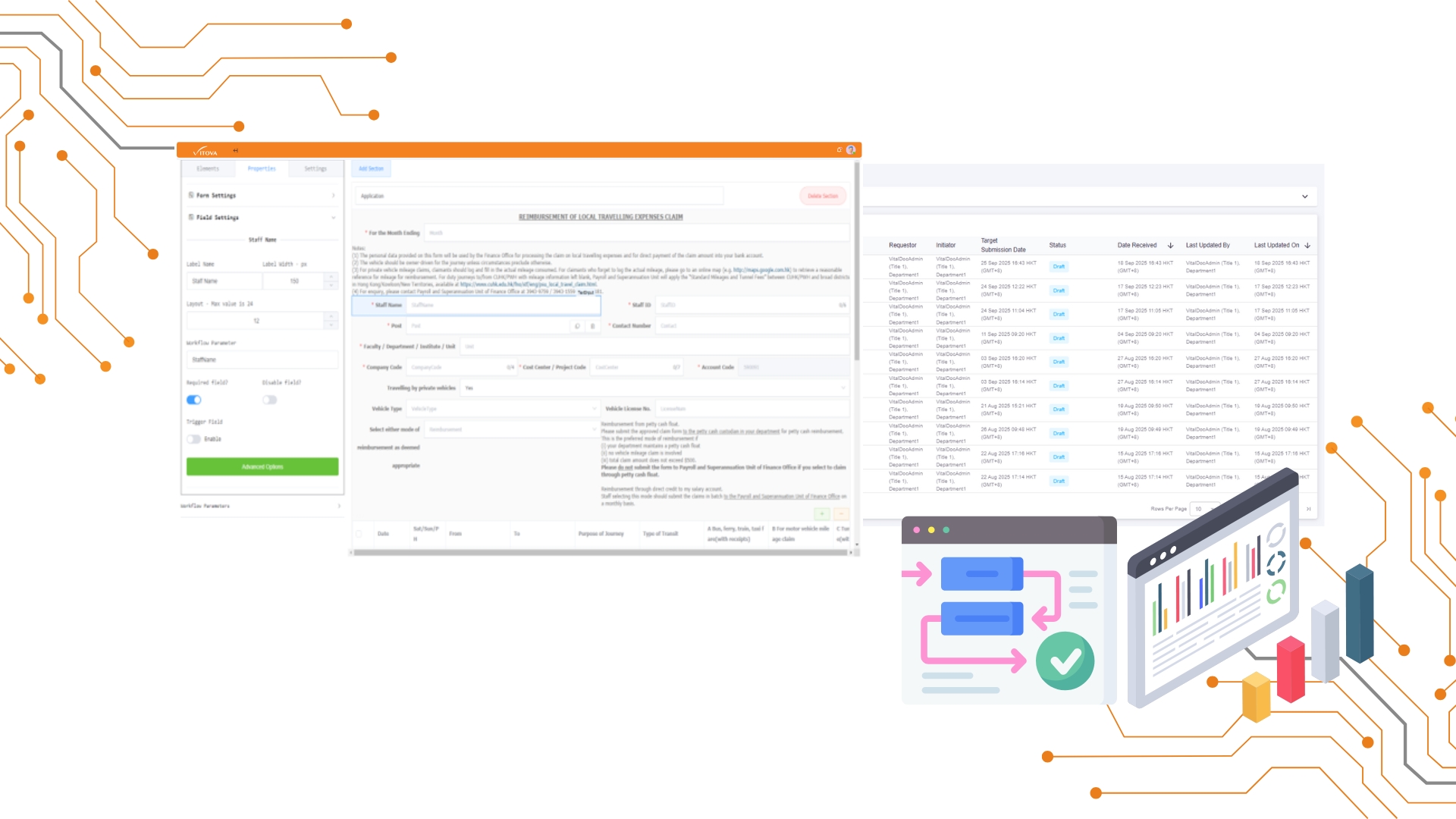
Task: Click the Staff Name input field
Action: pos(503,306)
